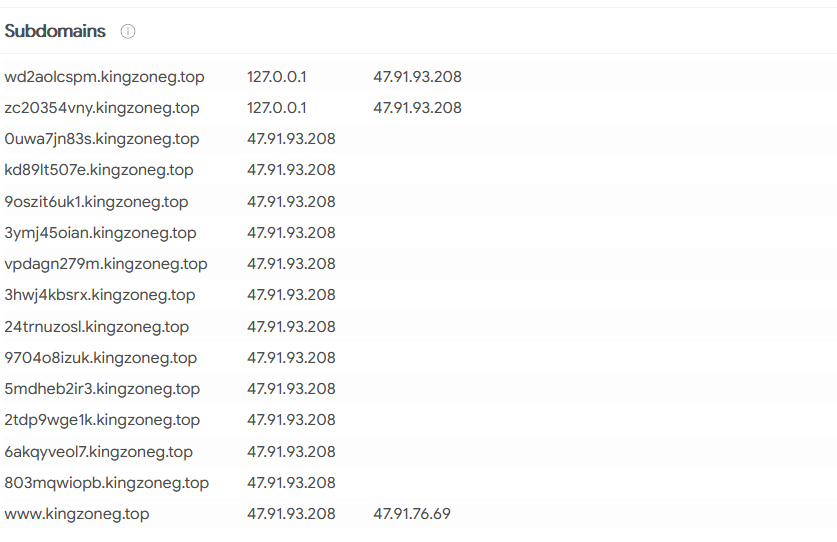
Task: Click vpdagn279m.kingzoneg.top subdomain
Action: point(105,264)
